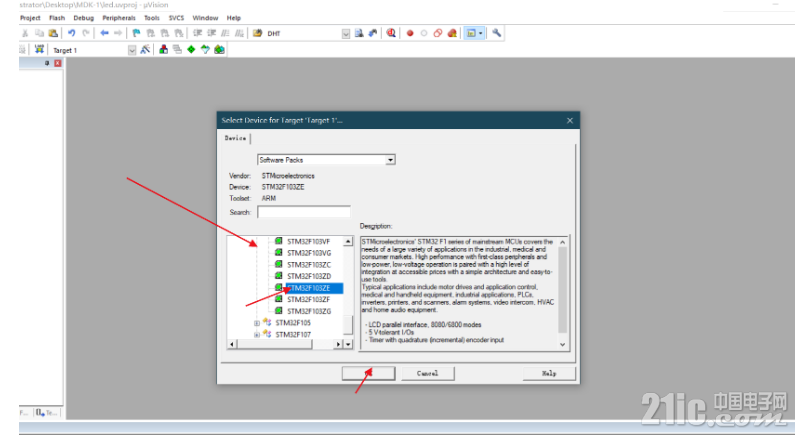Confirm device selection with OK button
The image size is (795, 435).
click(x=369, y=373)
